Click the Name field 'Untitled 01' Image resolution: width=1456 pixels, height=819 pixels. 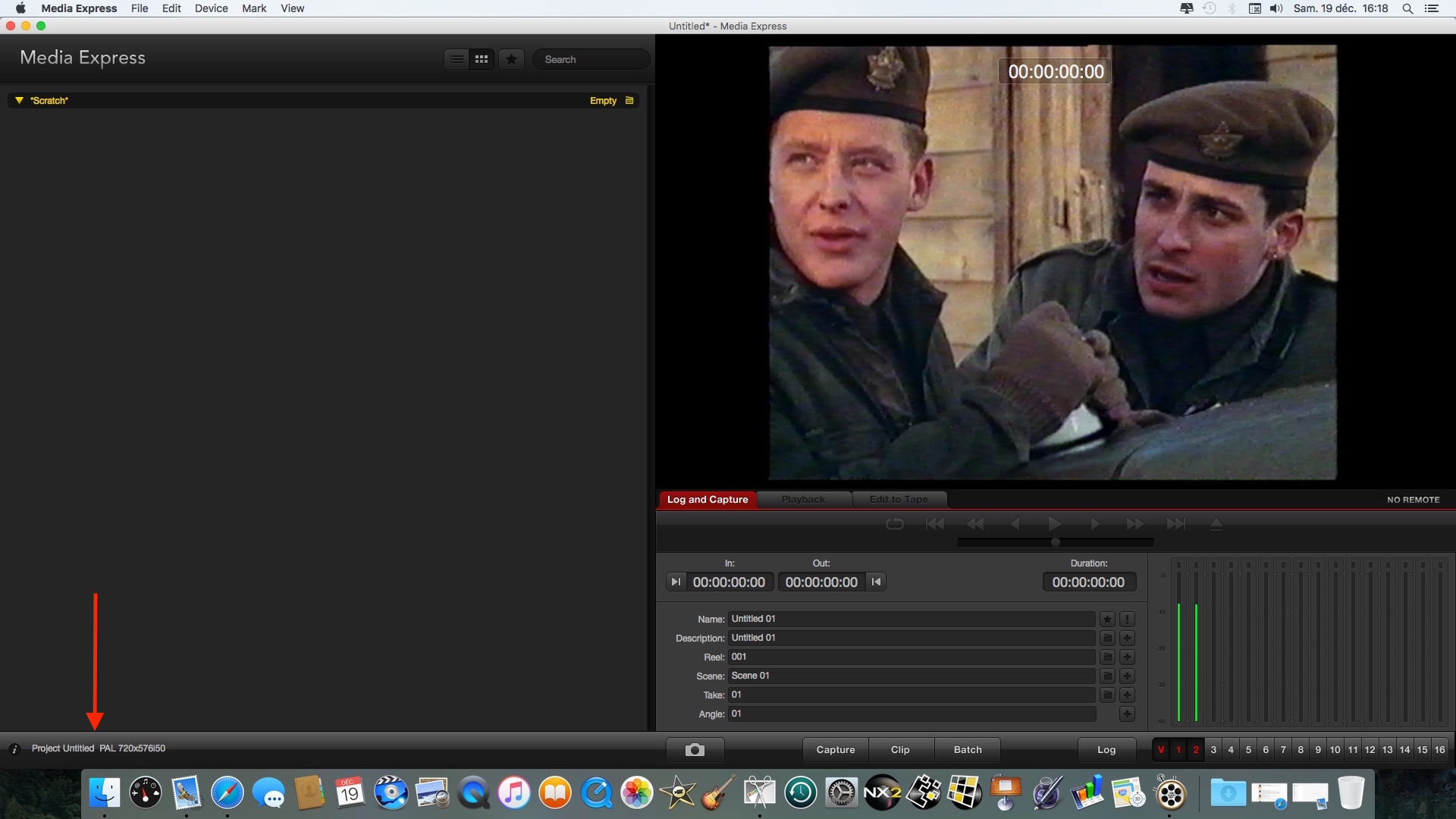(912, 619)
